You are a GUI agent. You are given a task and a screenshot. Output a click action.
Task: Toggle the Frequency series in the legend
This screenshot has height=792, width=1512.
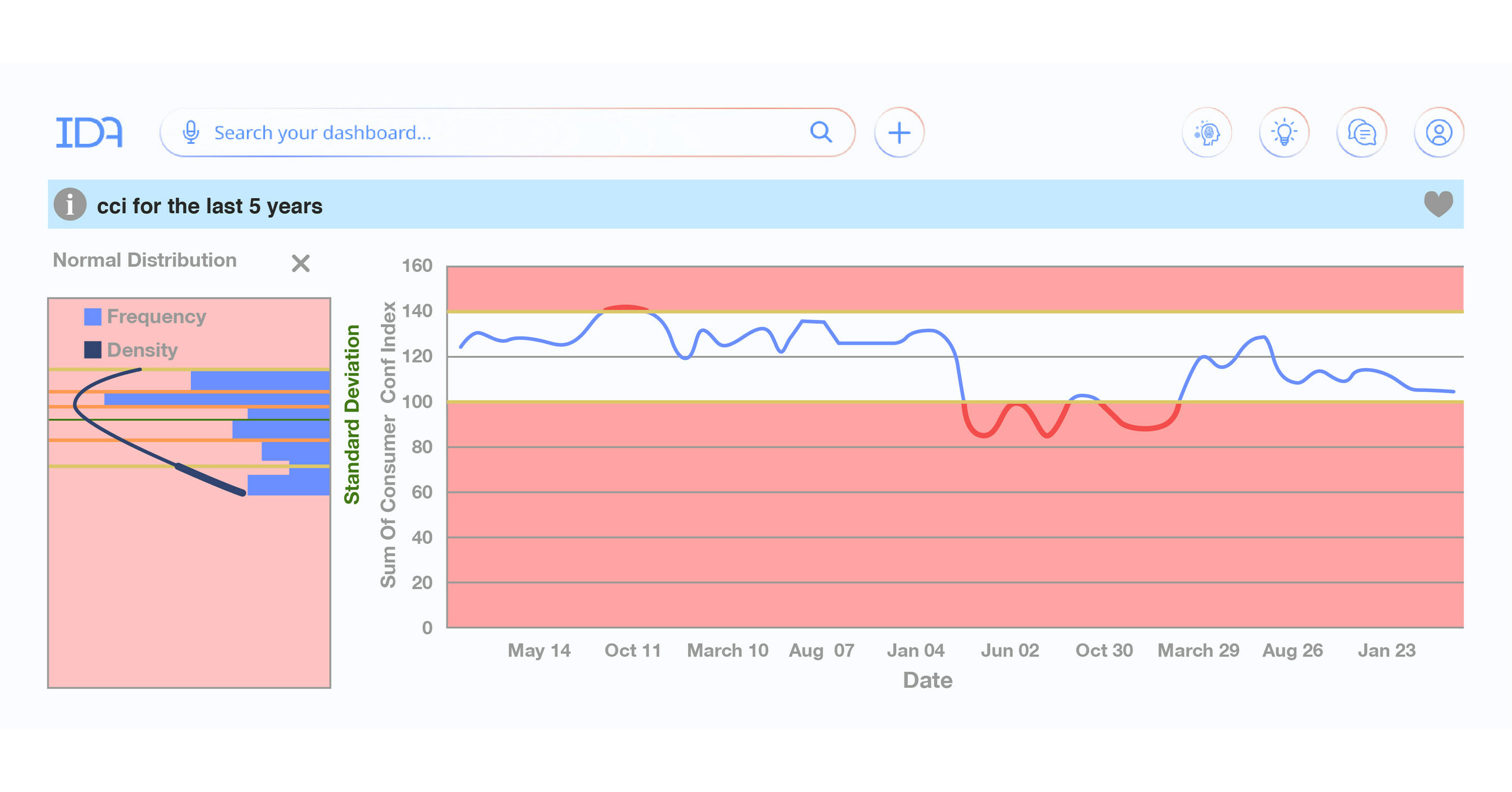pyautogui.click(x=156, y=316)
